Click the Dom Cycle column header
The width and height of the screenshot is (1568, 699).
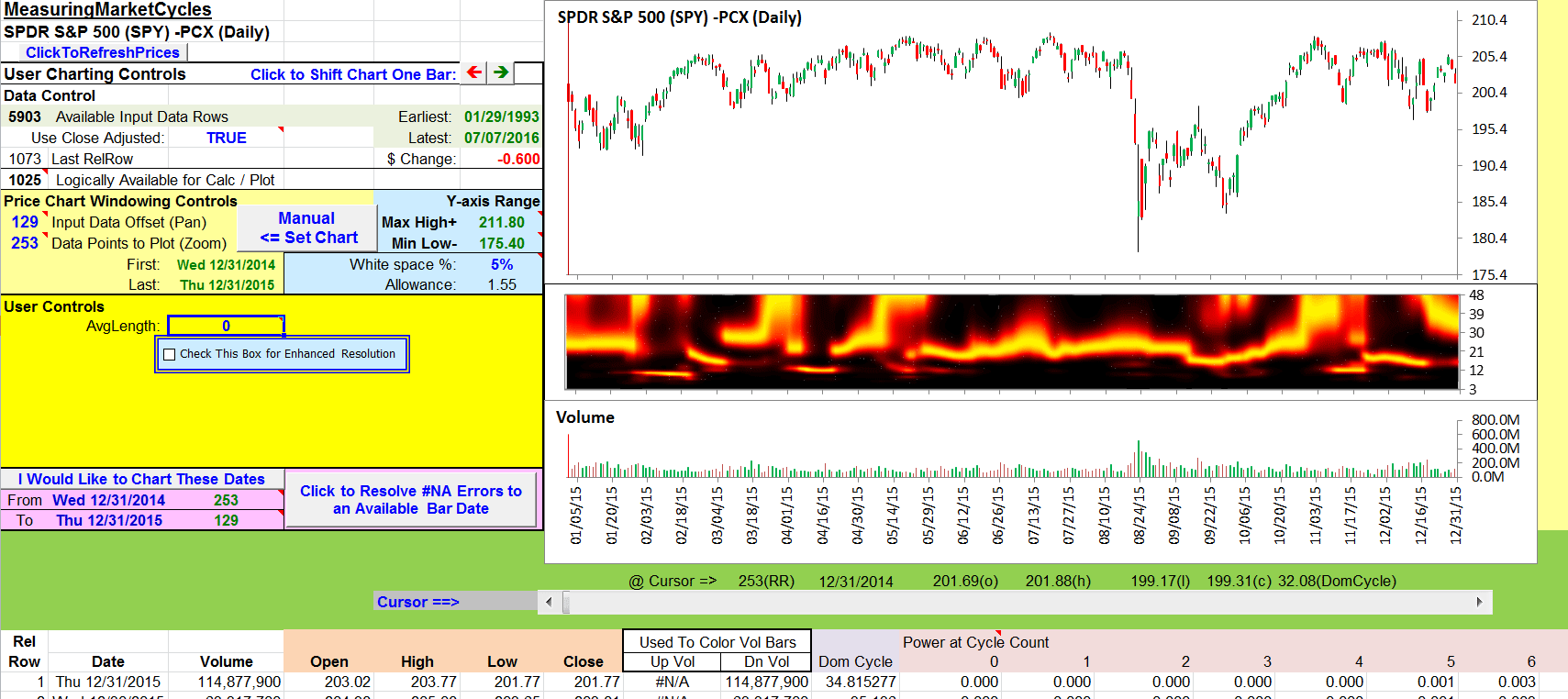tap(855, 661)
